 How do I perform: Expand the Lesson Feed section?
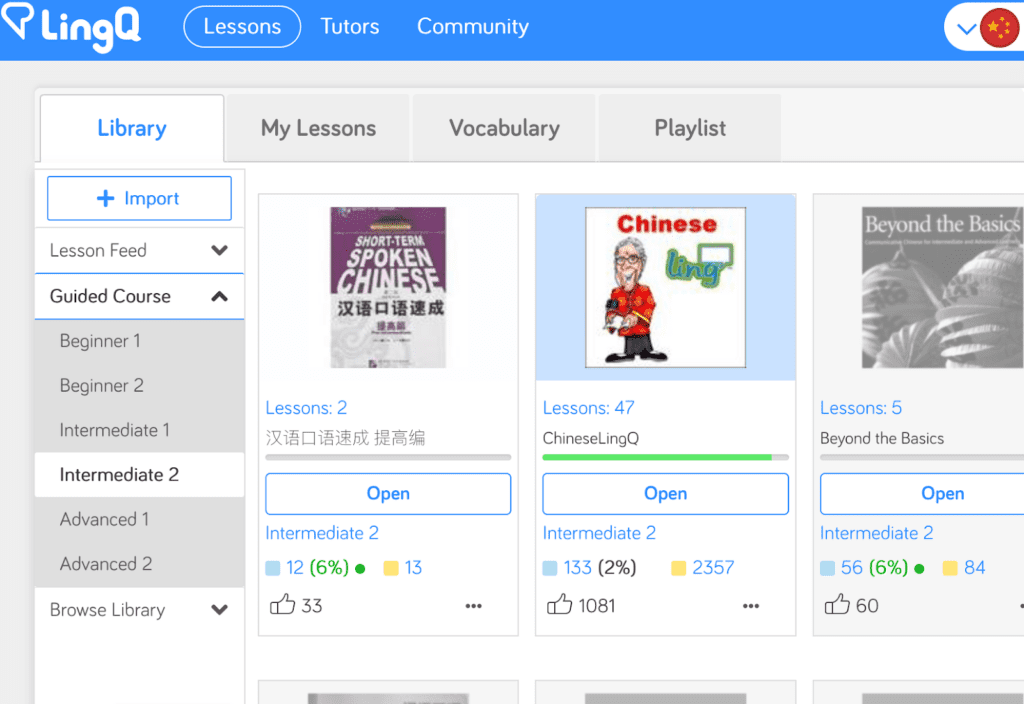220,250
